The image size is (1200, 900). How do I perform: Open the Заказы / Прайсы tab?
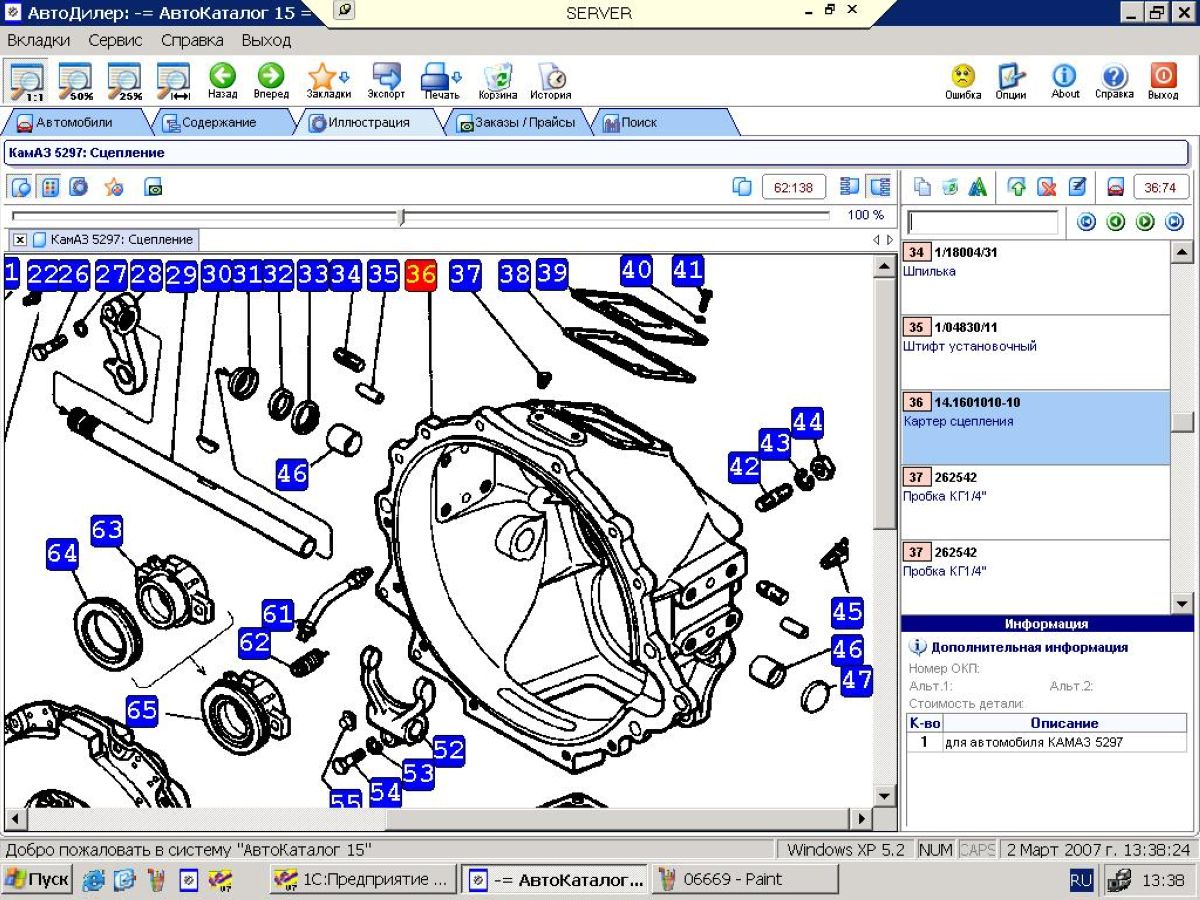[x=515, y=123]
